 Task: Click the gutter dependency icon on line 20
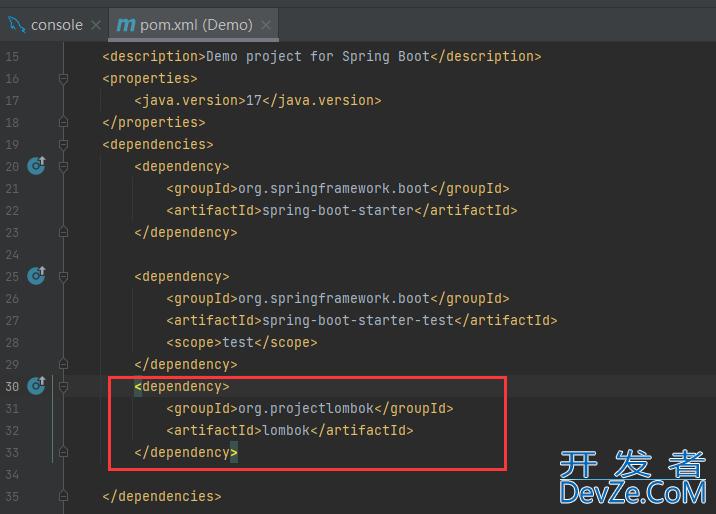[x=37, y=166]
